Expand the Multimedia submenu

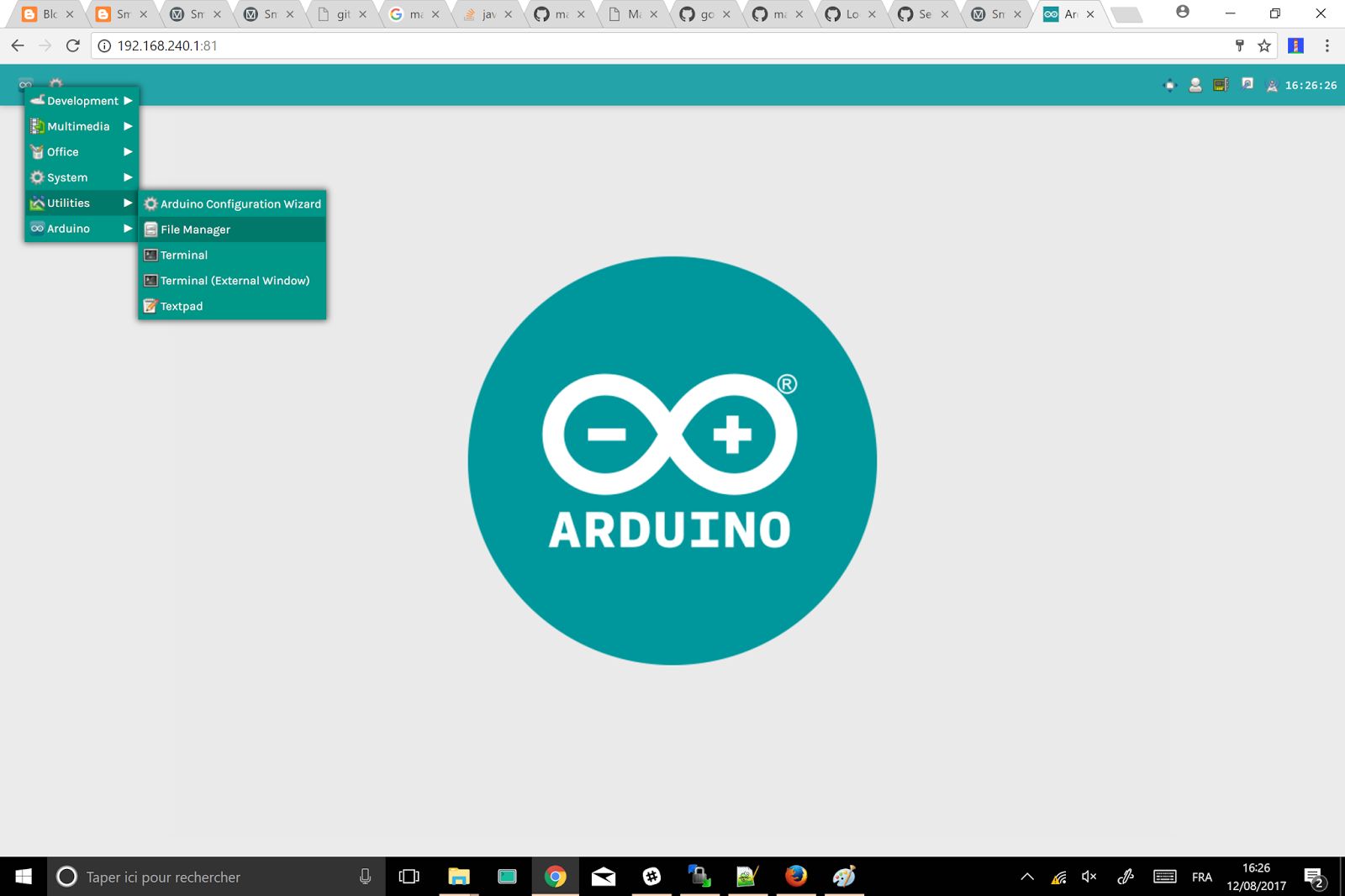click(x=82, y=126)
